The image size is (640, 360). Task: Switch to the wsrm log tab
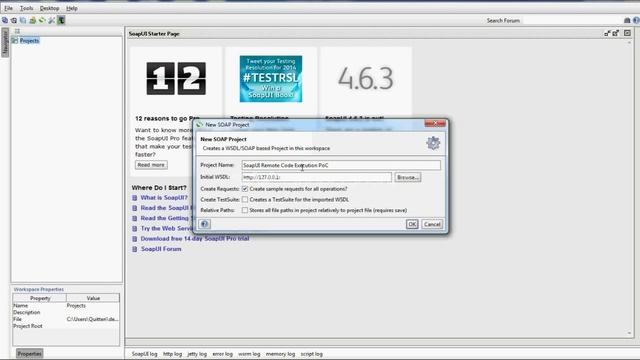pos(249,354)
